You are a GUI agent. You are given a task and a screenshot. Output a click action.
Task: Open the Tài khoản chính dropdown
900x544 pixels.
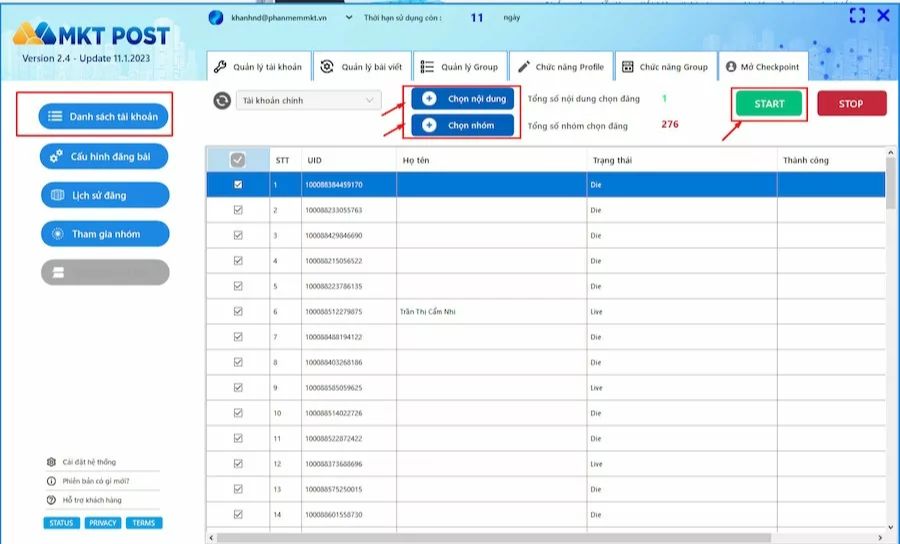coord(310,100)
